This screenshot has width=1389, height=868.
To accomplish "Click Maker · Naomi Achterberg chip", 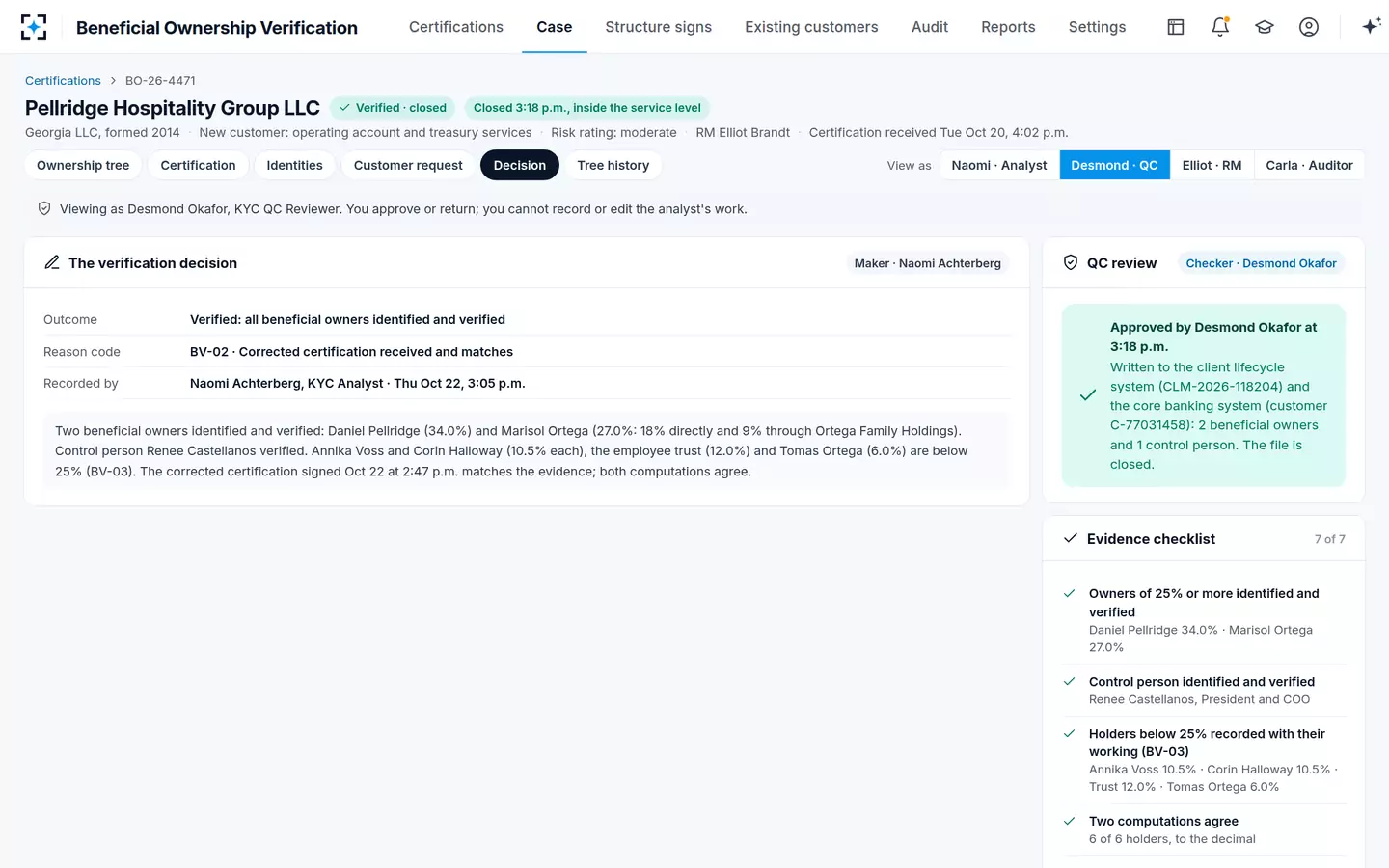I will pos(928,263).
